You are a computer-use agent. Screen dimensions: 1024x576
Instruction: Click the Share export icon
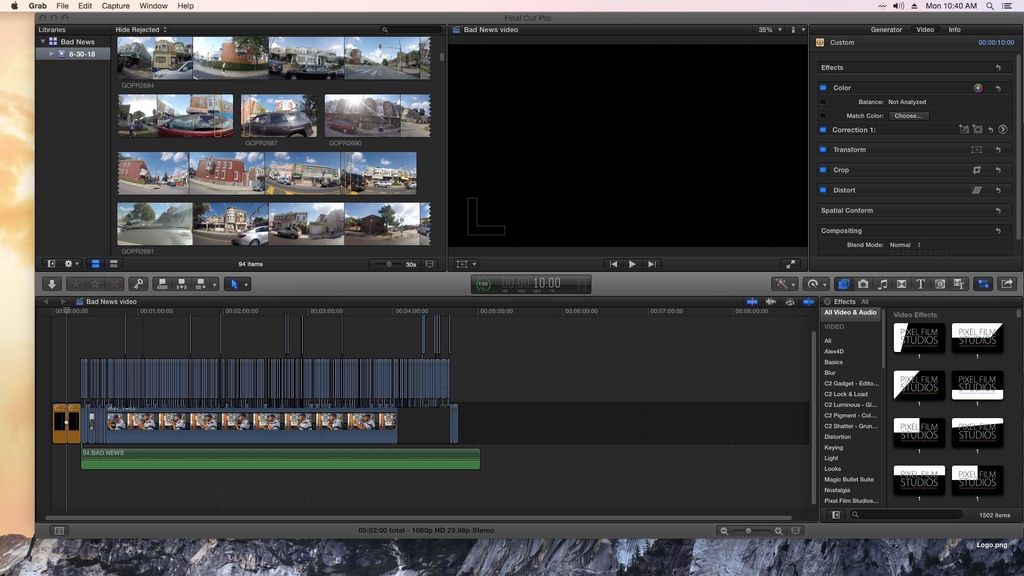(x=1007, y=284)
